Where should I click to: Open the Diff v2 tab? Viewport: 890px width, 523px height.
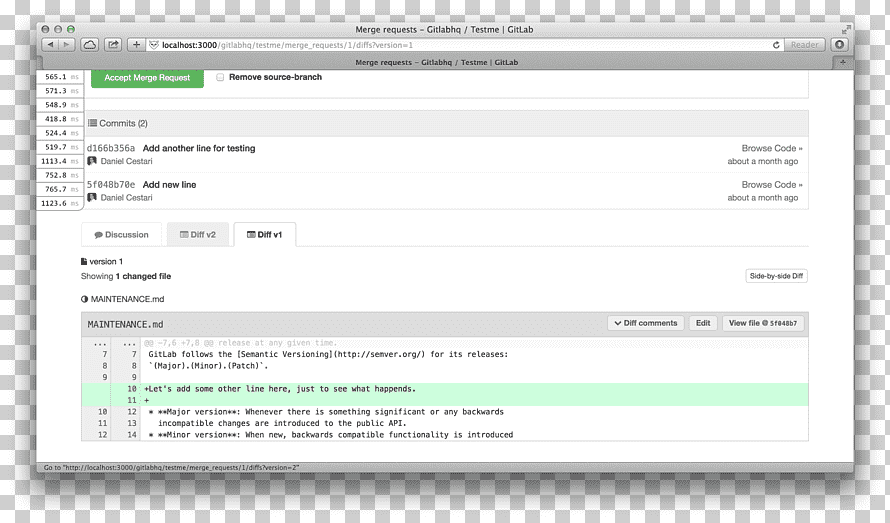point(198,235)
